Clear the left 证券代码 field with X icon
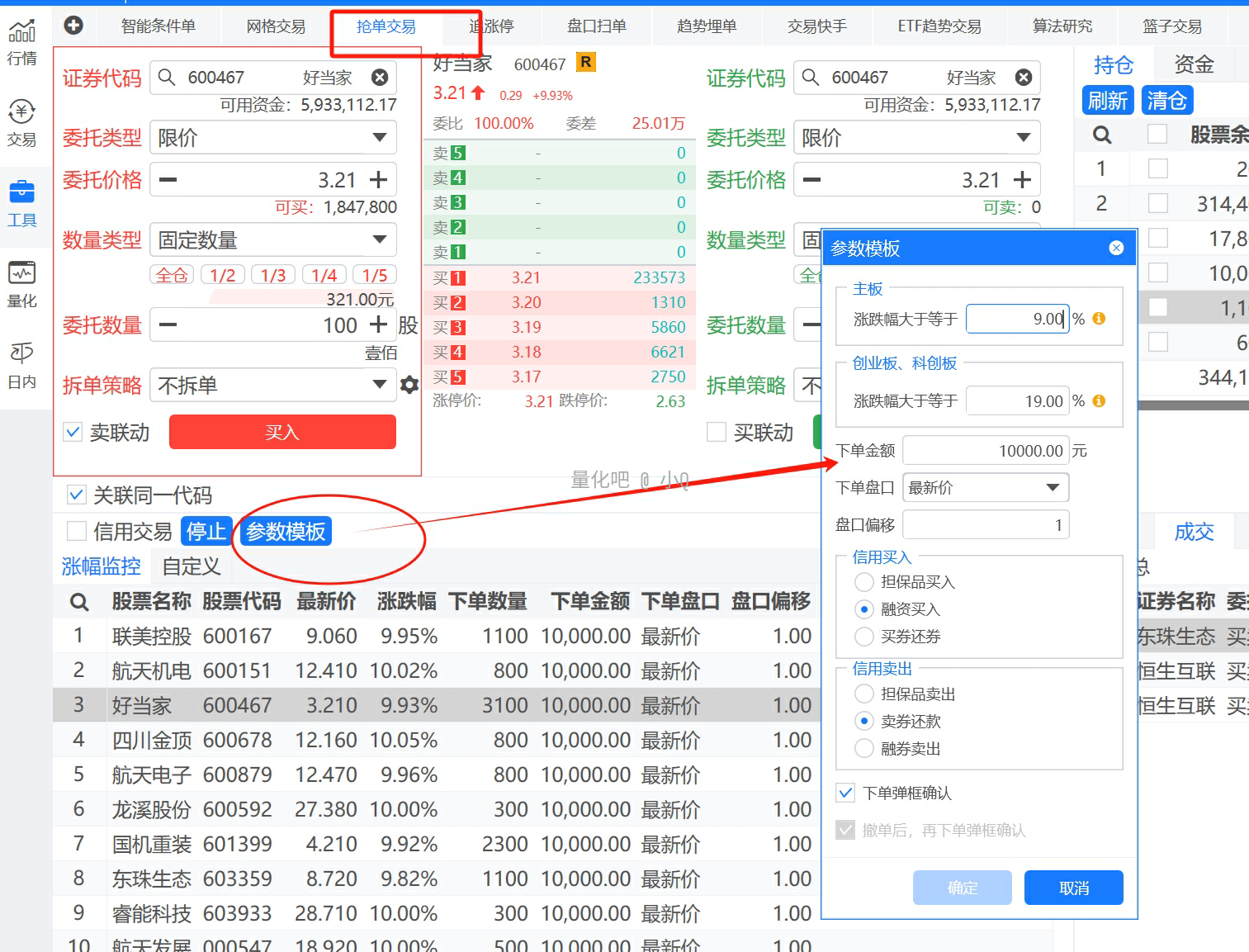The image size is (1249, 952). 380,78
